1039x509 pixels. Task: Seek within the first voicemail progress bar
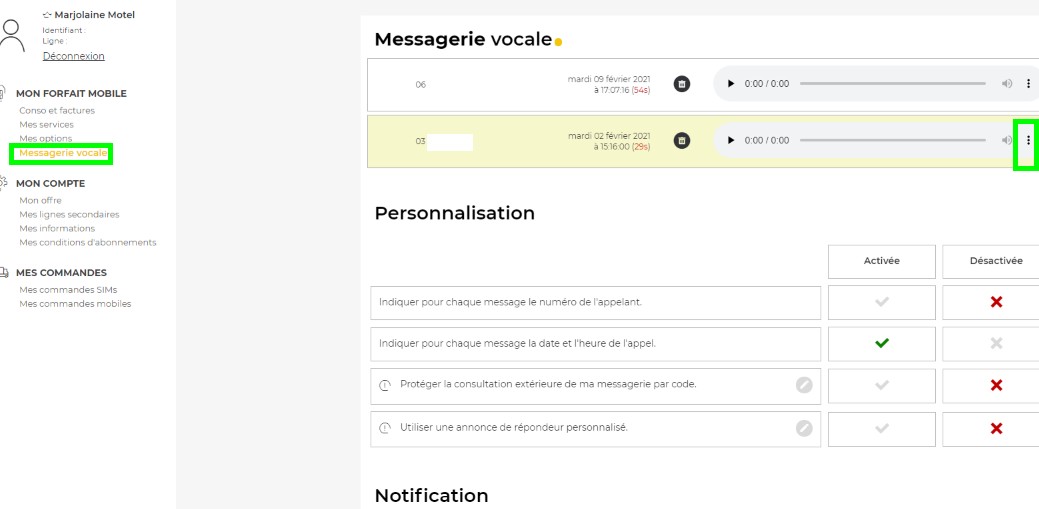892,84
